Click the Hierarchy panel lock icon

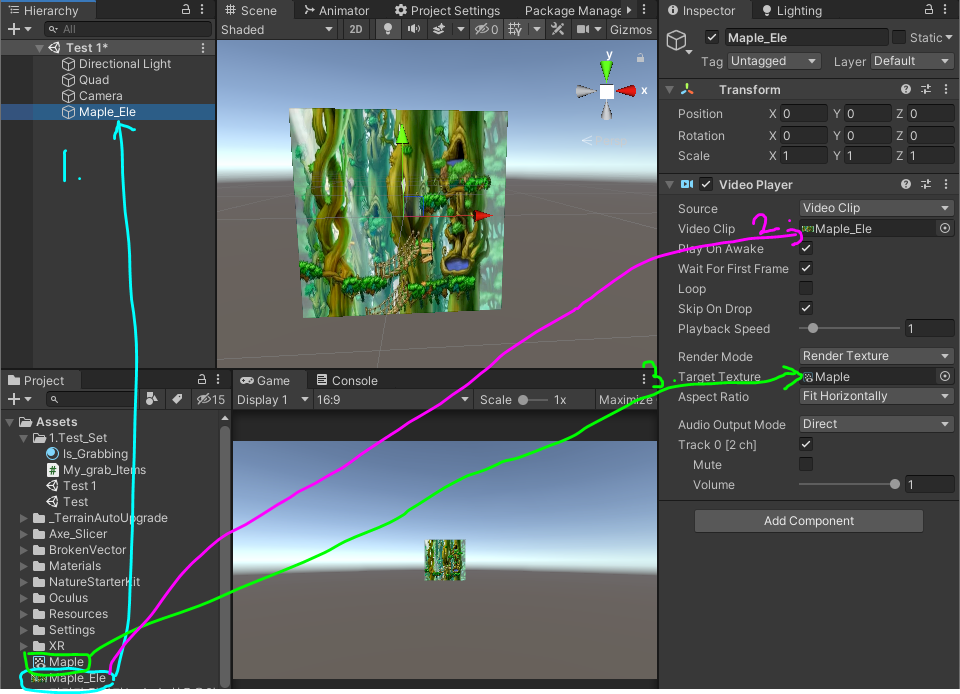[x=186, y=10]
